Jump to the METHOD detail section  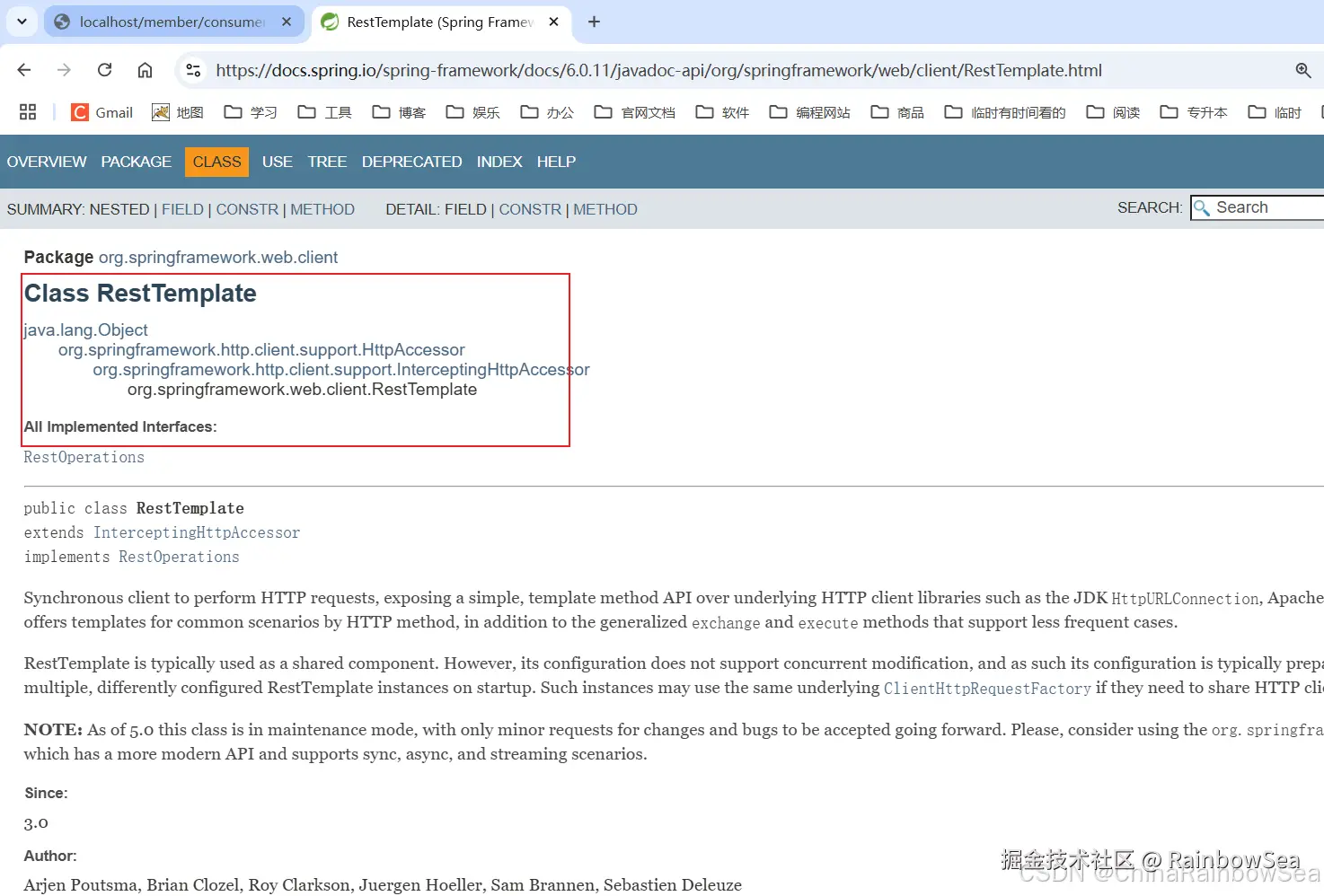tap(605, 209)
